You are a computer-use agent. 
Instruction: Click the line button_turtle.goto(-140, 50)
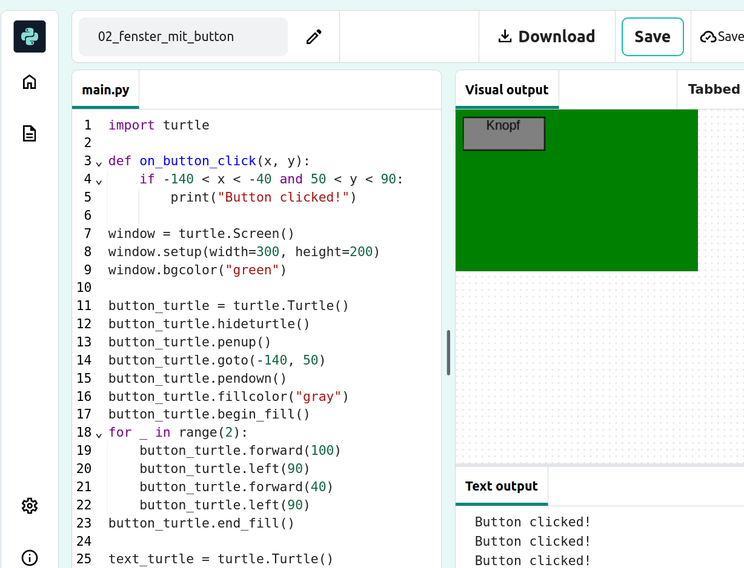click(216, 360)
